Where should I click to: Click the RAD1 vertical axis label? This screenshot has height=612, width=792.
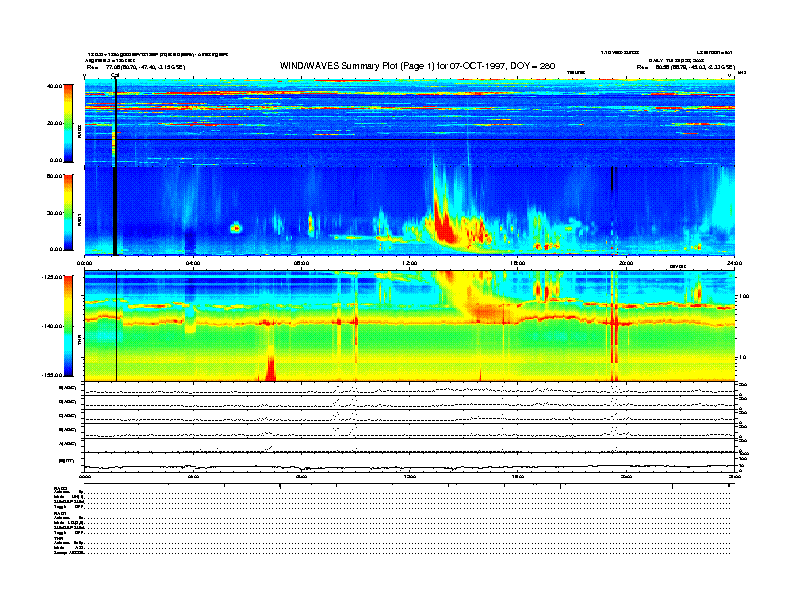(79, 219)
